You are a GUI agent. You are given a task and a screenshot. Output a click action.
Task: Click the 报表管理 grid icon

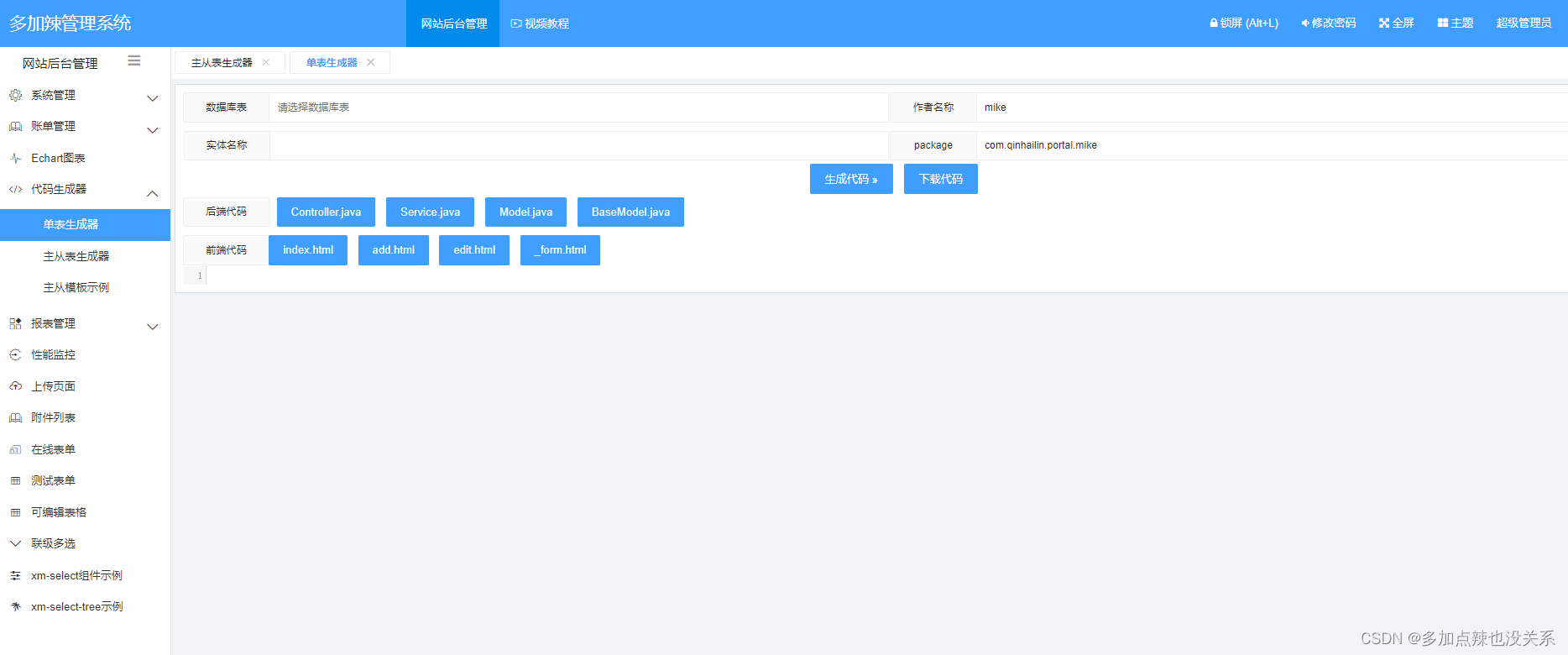pos(15,323)
